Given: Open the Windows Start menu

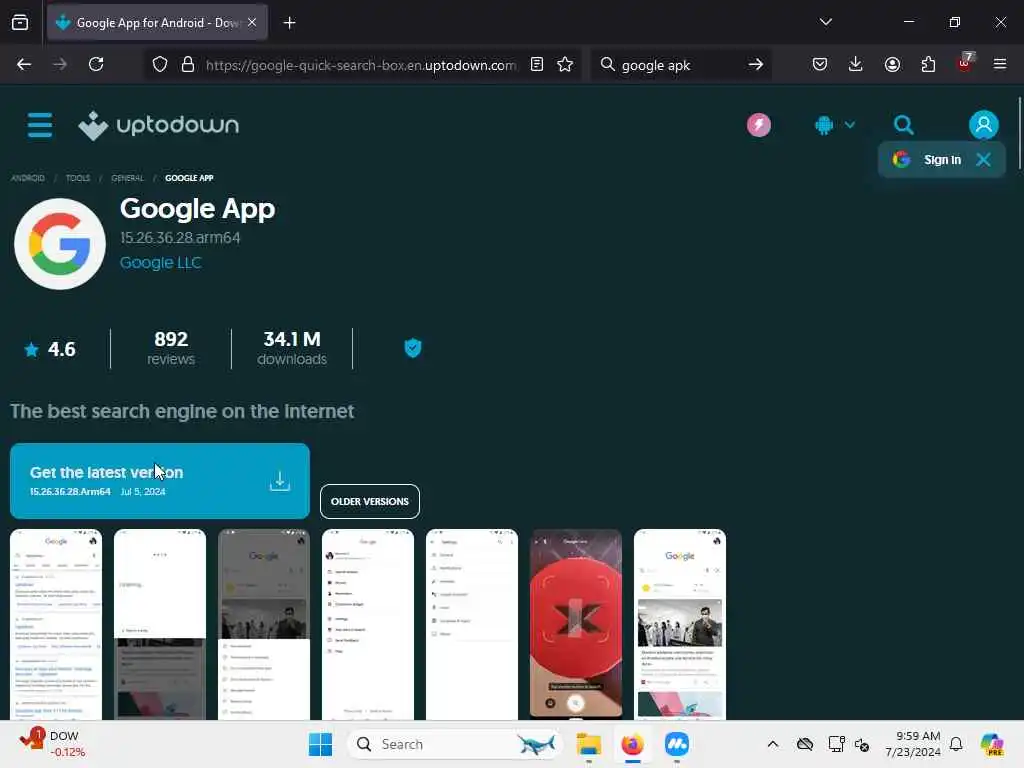Looking at the screenshot, I should [320, 744].
